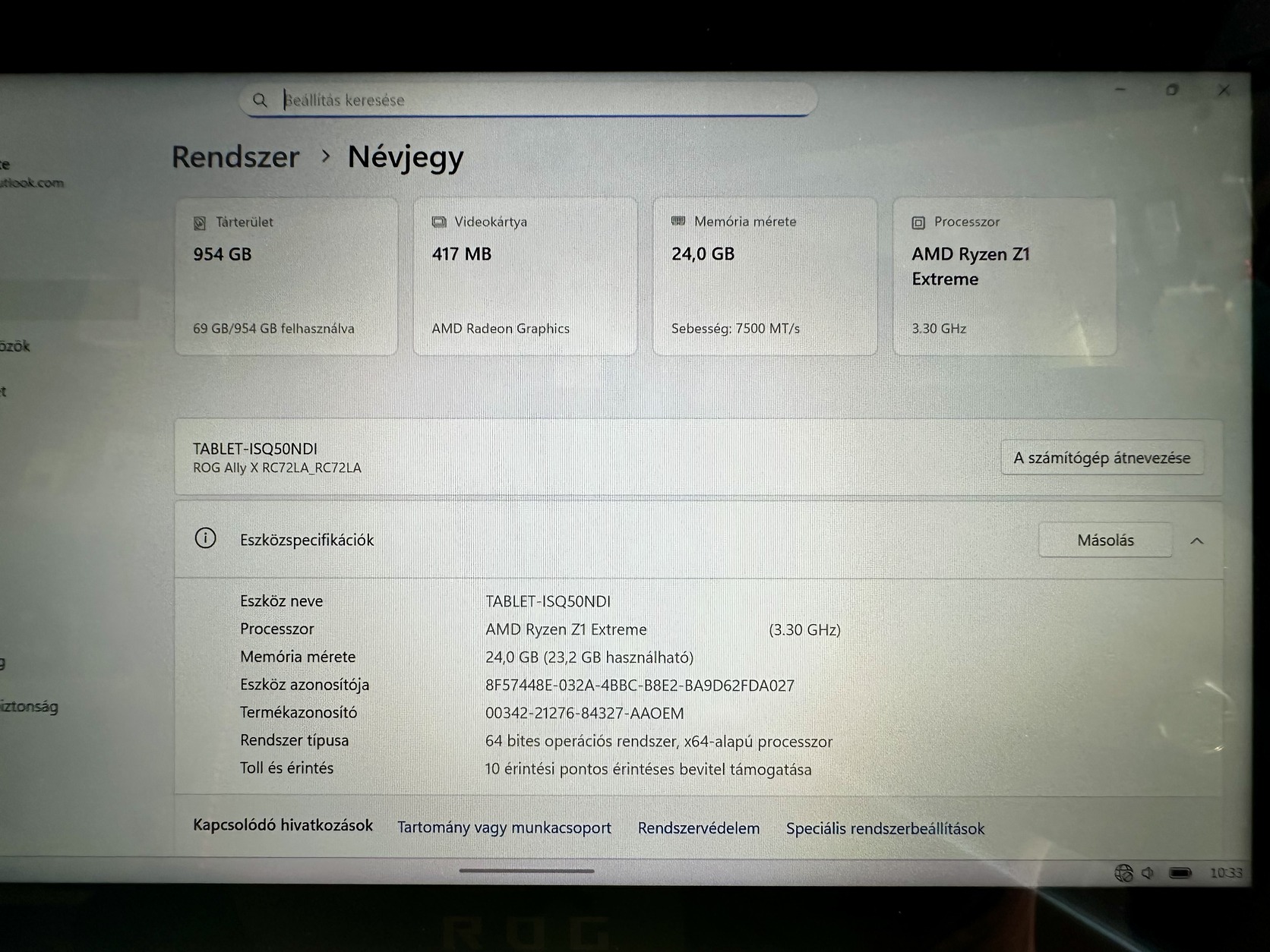Close the Settings window

(x=1224, y=90)
